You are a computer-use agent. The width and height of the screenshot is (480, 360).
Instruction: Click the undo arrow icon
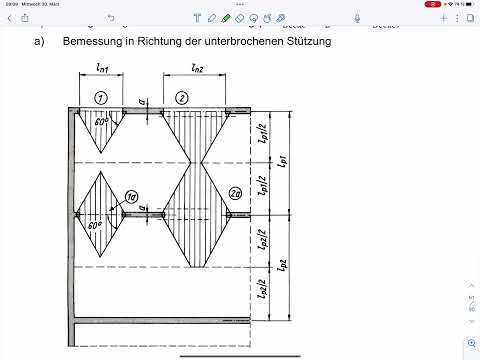tap(111, 18)
